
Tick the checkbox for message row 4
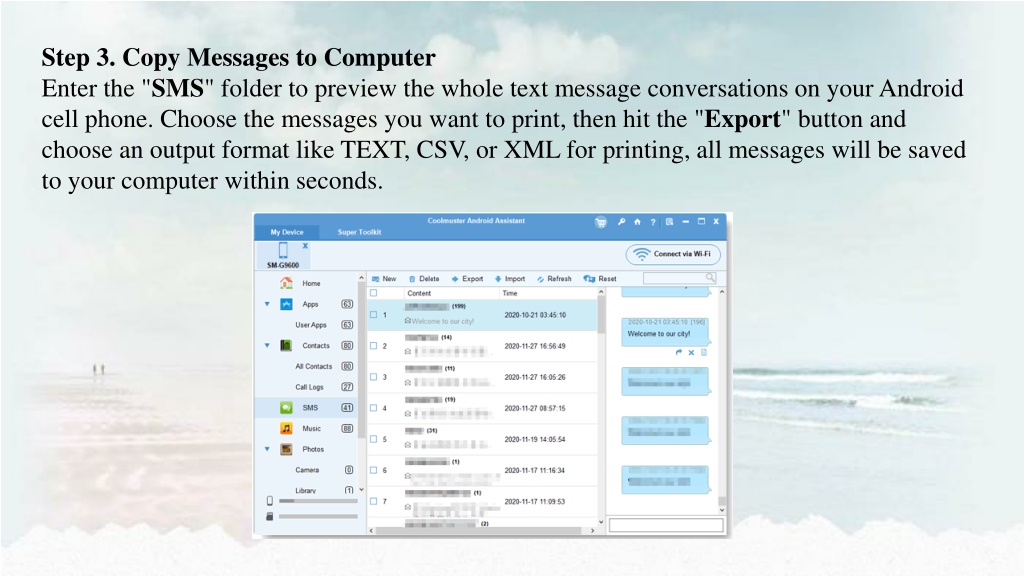tap(373, 408)
